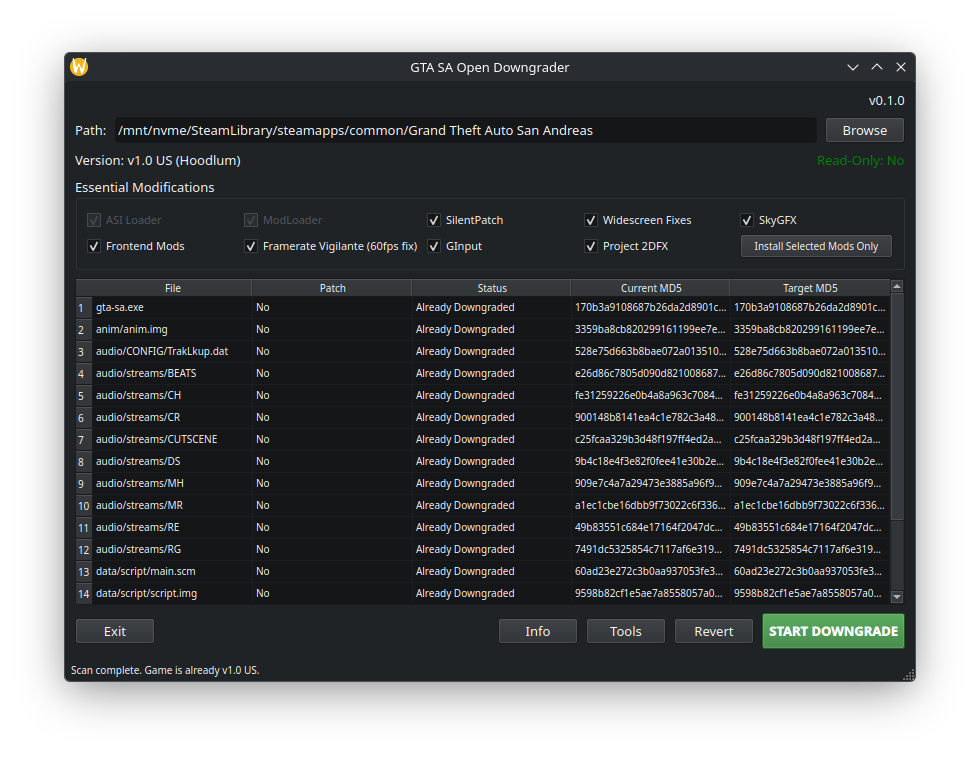Screen dimensions: 980x758
Task: Select data/script/script.img file cell
Action: point(172,593)
